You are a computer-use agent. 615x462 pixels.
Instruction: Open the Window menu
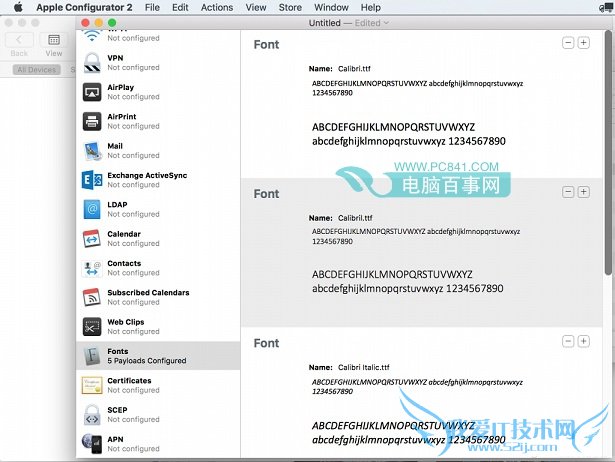[331, 7]
